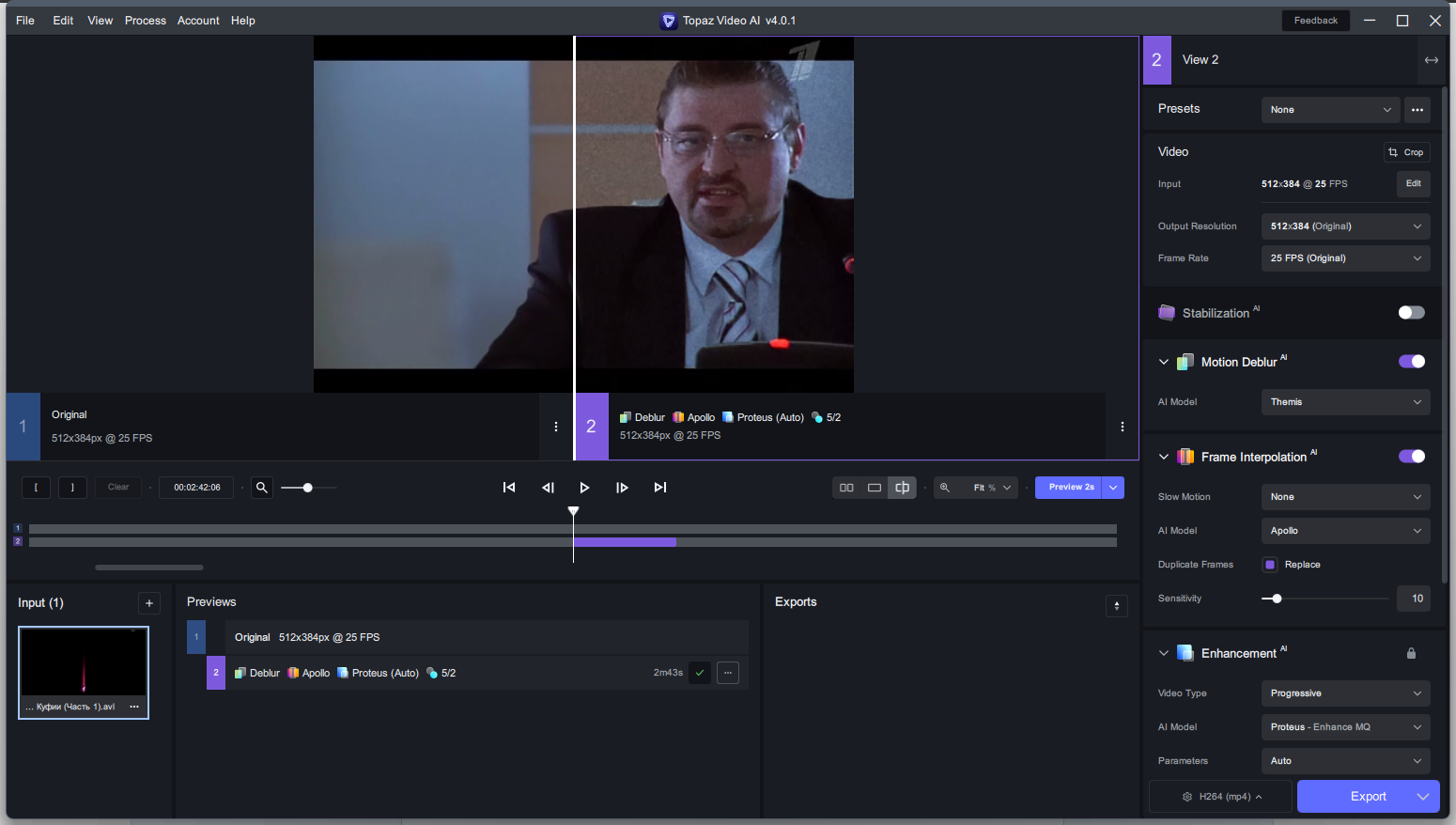Jump to the first frame
1456x825 pixels.
point(509,488)
